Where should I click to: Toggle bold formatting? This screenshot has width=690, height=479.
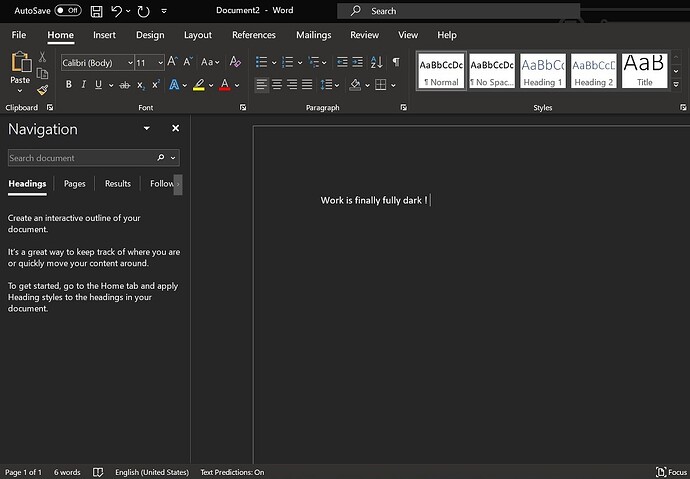coord(69,85)
